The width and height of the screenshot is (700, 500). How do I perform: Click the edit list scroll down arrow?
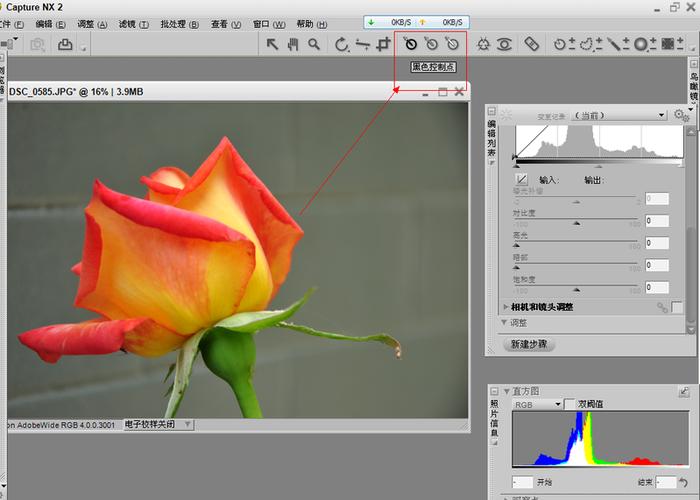click(x=691, y=330)
